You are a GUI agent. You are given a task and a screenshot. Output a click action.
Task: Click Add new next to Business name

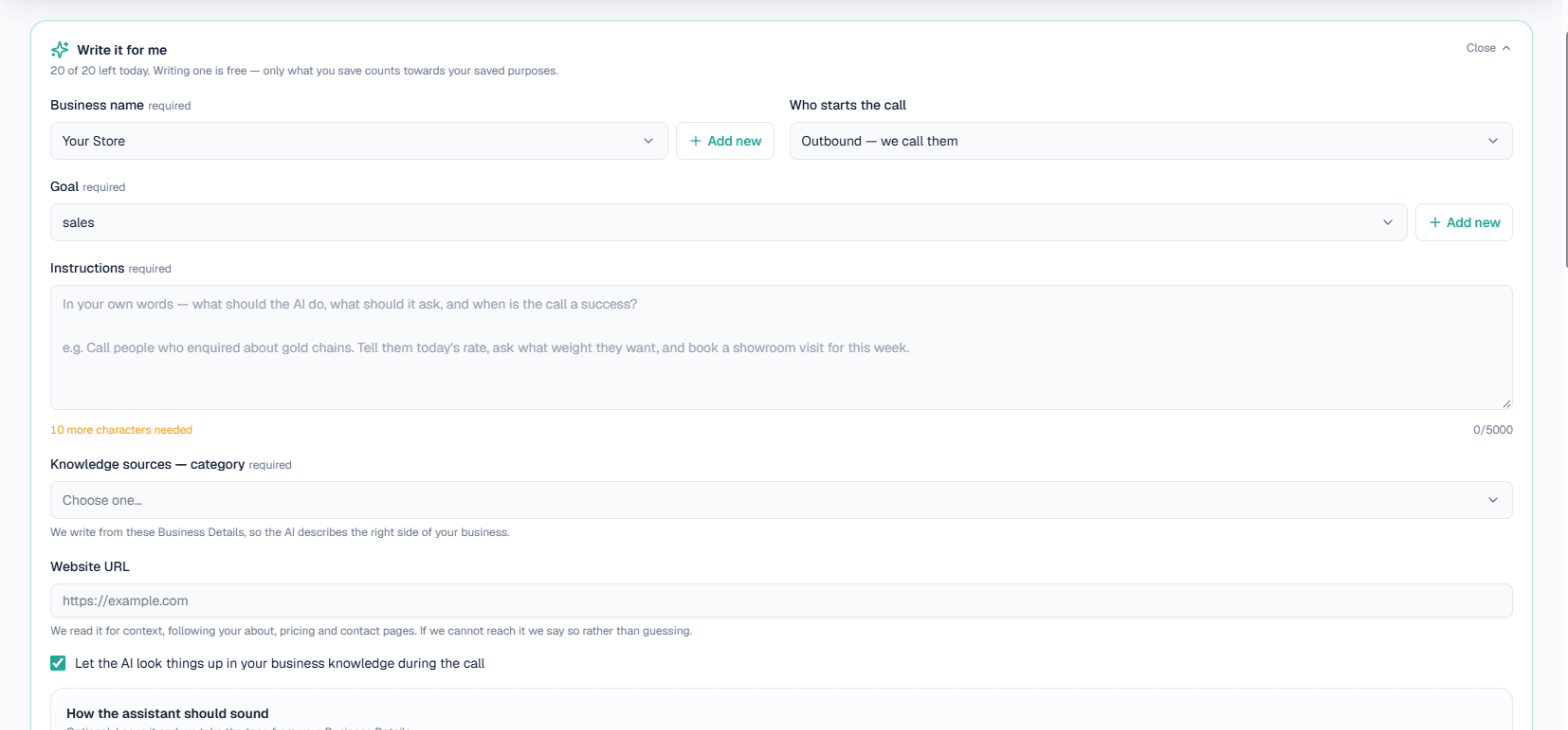725,141
